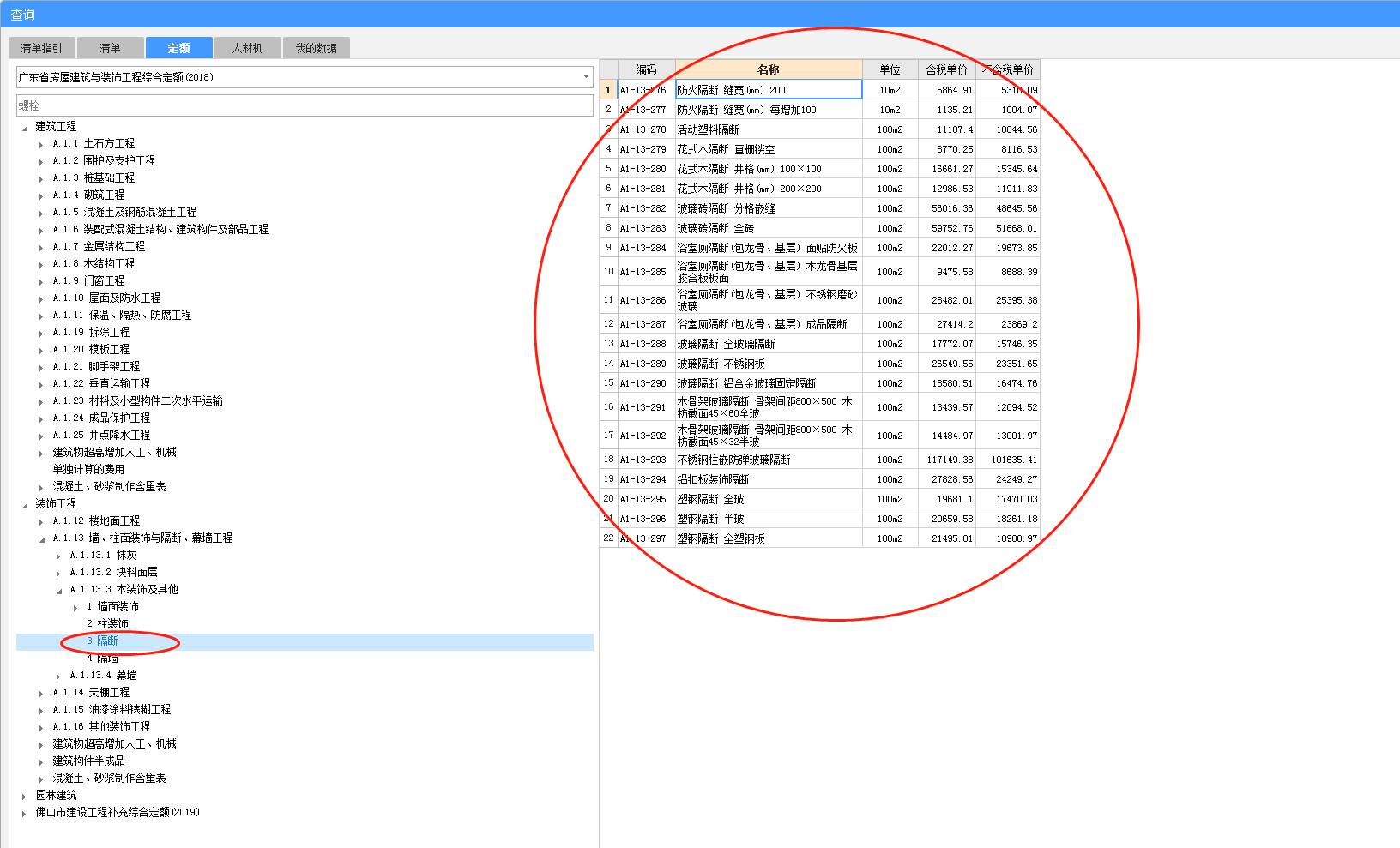This screenshot has height=848, width=1400.
Task: Select A.1.10 屋面及防水工程 item
Action: (x=106, y=298)
